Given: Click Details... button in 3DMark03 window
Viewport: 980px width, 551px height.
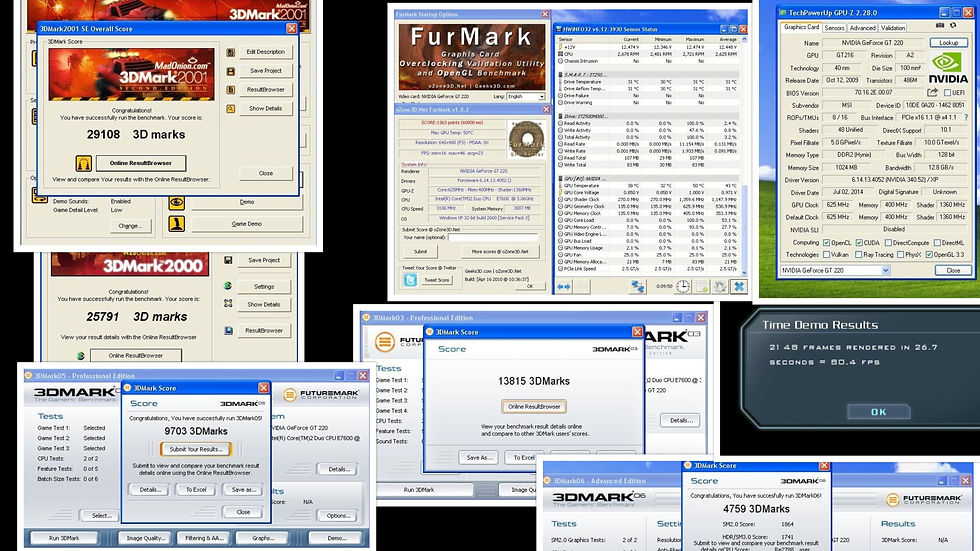Looking at the screenshot, I should 681,420.
